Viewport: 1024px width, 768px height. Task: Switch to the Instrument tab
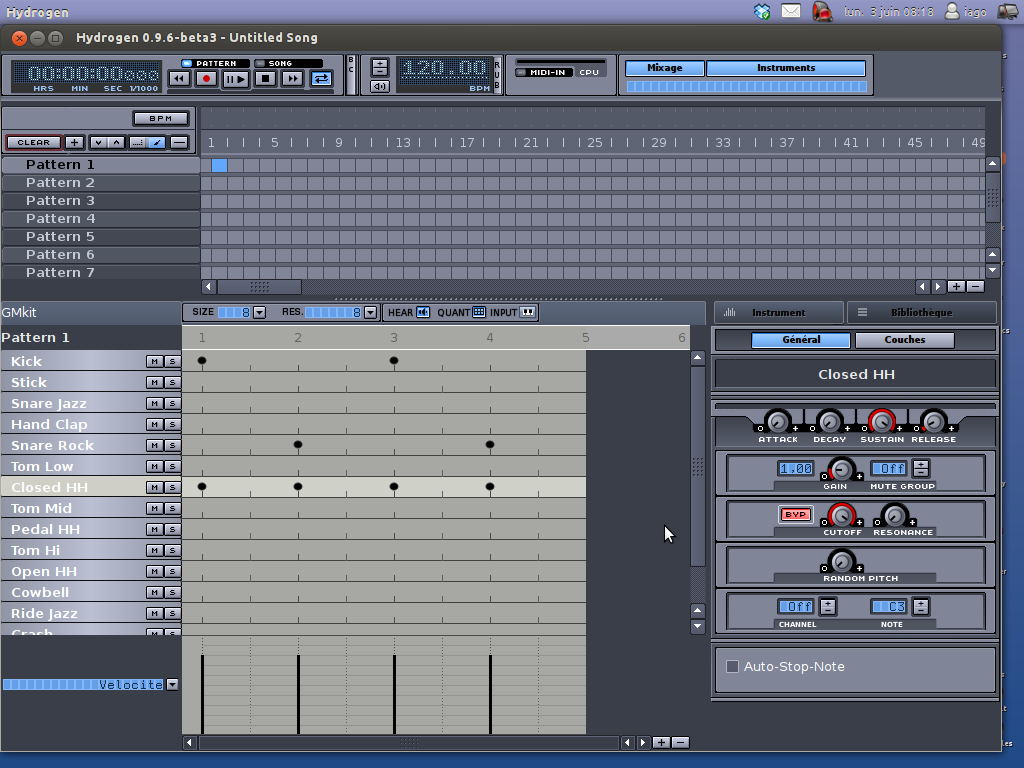pyautogui.click(x=778, y=313)
